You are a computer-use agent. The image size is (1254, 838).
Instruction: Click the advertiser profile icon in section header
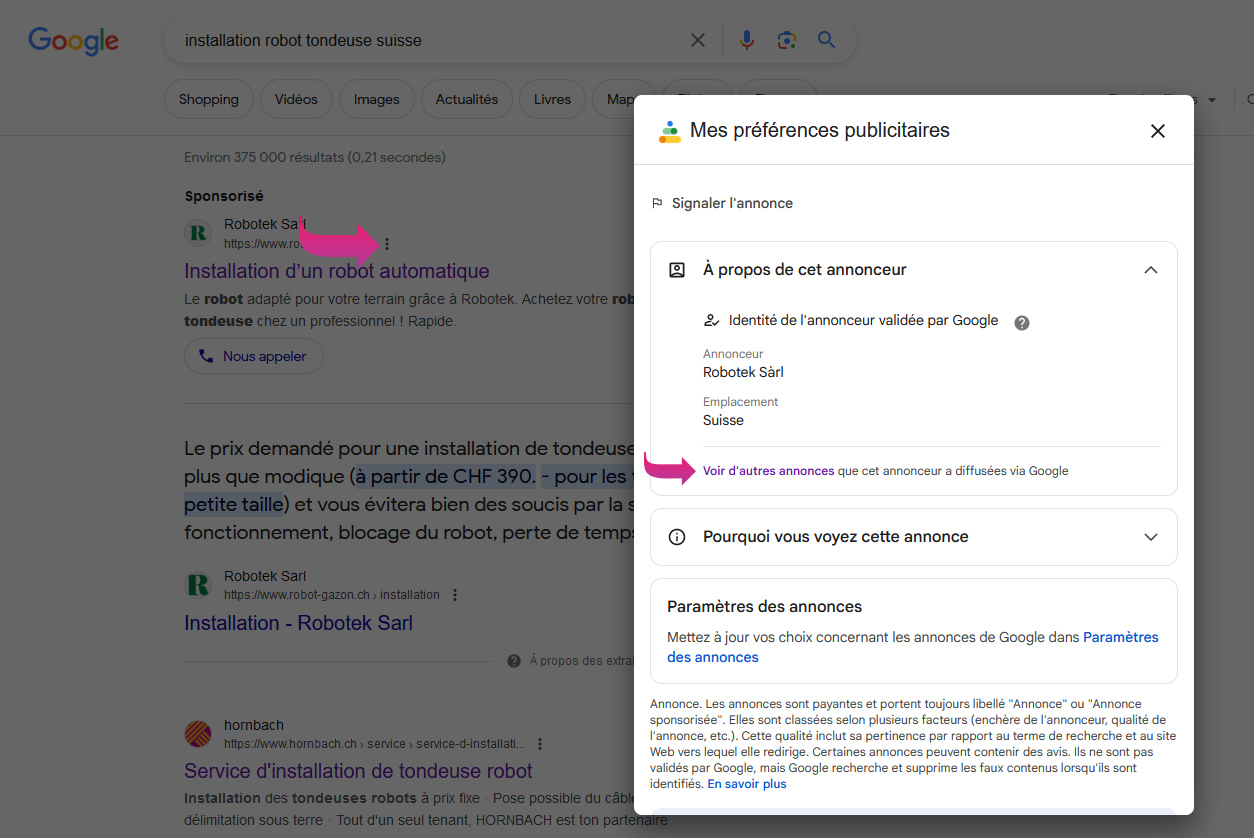pyautogui.click(x=677, y=270)
